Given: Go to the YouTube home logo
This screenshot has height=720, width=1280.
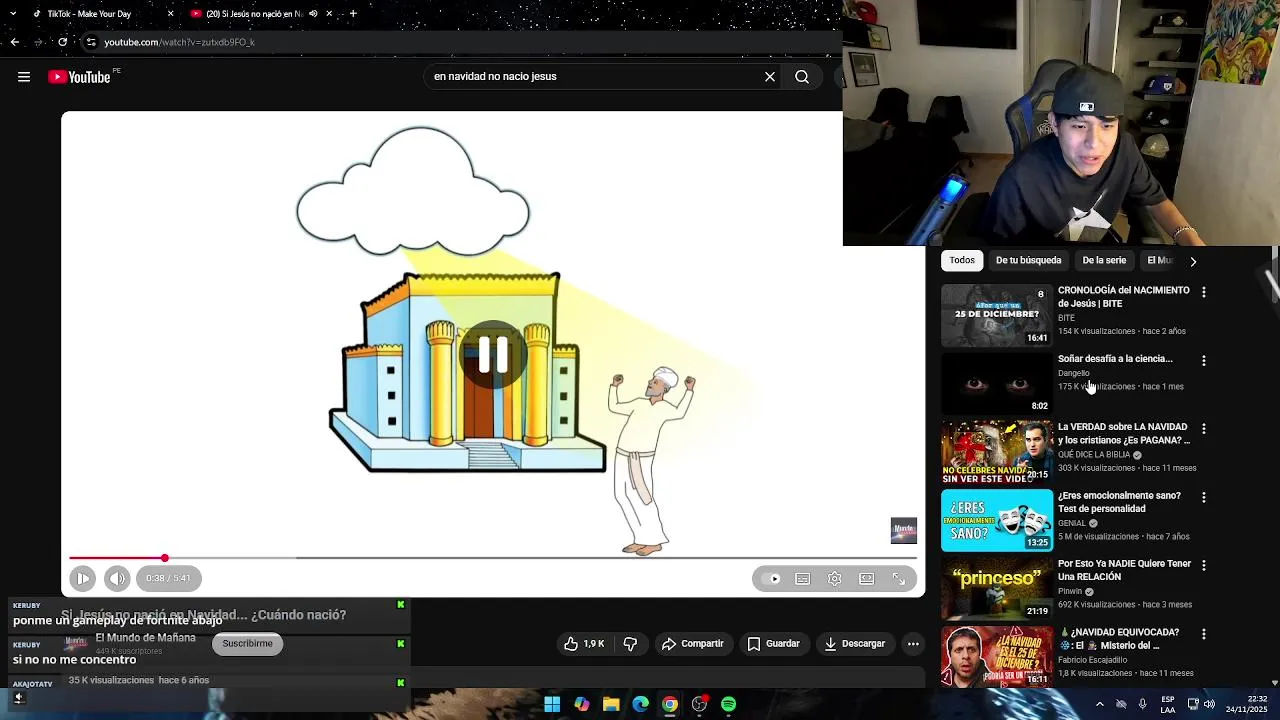Looking at the screenshot, I should tap(79, 77).
